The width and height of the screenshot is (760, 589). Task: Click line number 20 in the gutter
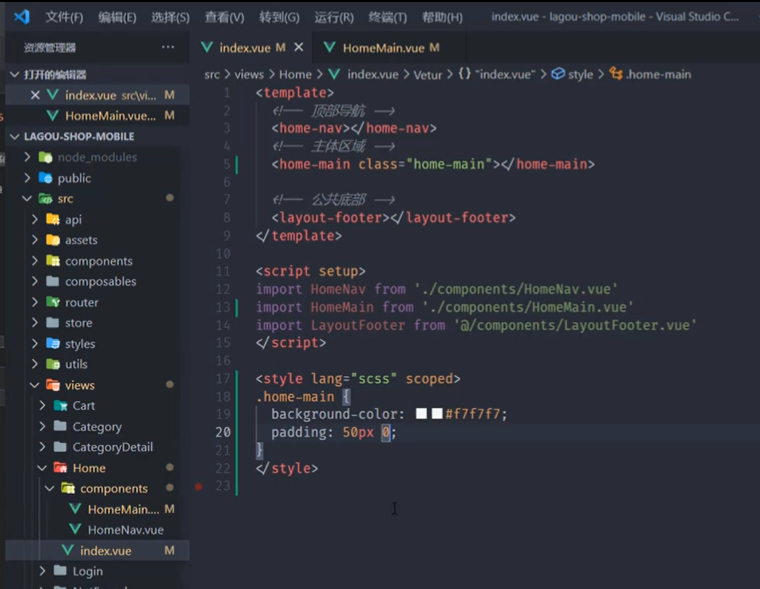tap(223, 432)
